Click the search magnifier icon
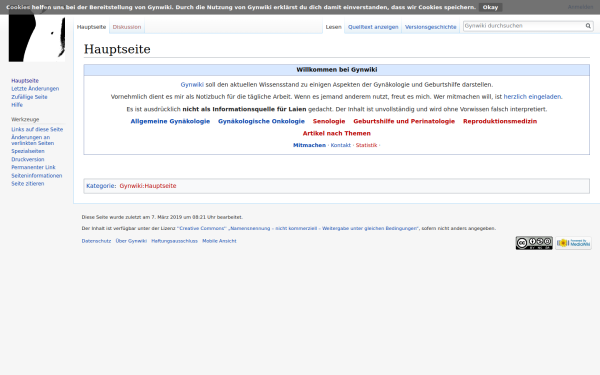The image size is (600, 375). [588, 26]
